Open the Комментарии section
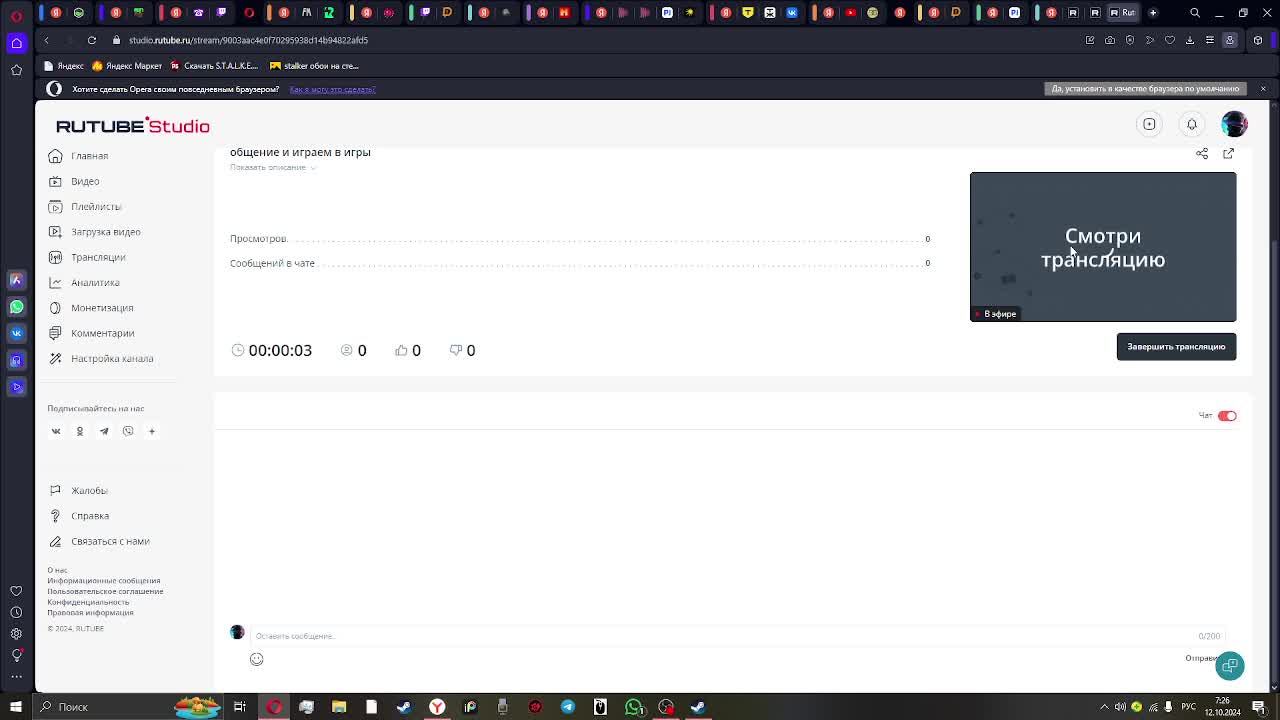 point(102,333)
